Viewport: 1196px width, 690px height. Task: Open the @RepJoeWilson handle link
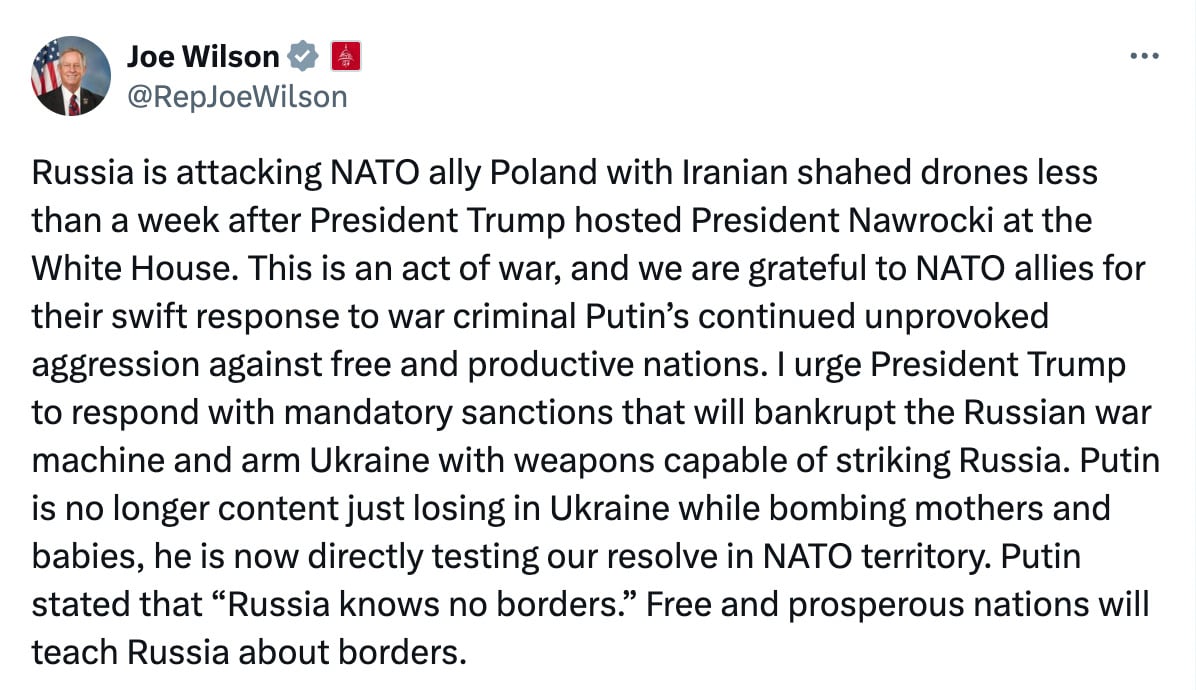(236, 97)
